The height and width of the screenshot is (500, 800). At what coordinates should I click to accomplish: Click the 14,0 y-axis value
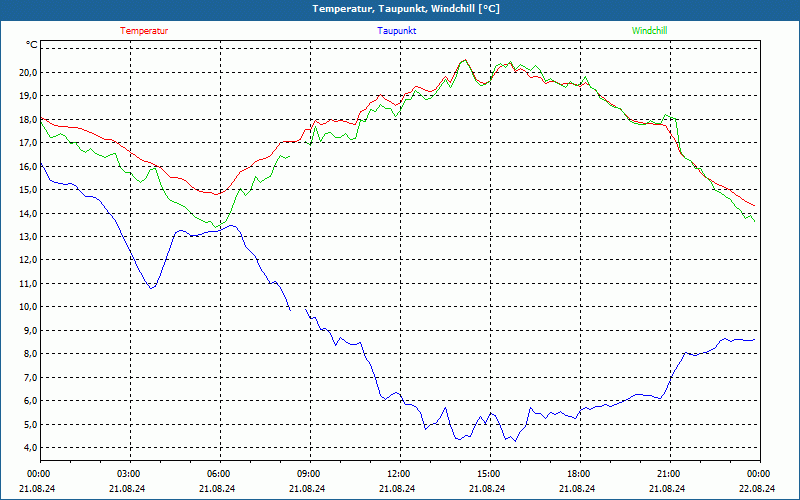click(x=28, y=213)
